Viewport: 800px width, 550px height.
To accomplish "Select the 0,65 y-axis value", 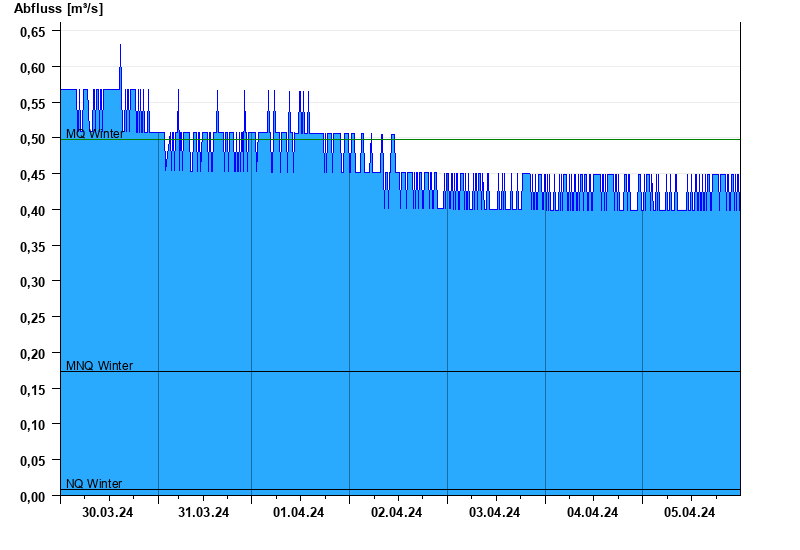I will 33,32.
